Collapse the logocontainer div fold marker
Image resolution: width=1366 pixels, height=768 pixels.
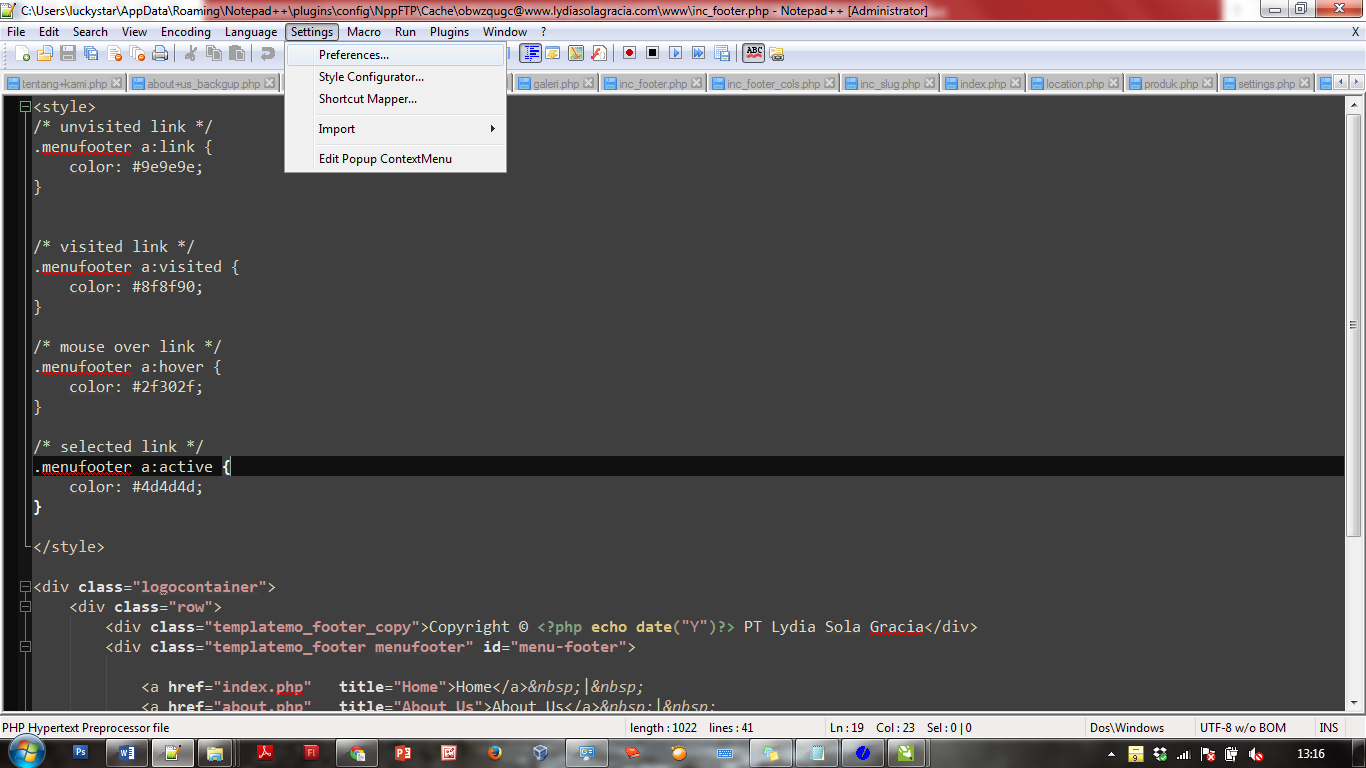[25, 587]
